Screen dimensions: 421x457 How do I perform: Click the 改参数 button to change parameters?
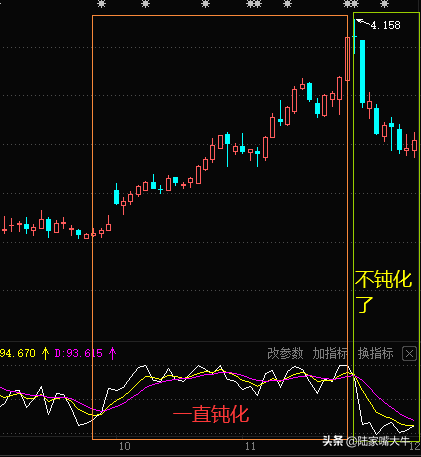[285, 353]
